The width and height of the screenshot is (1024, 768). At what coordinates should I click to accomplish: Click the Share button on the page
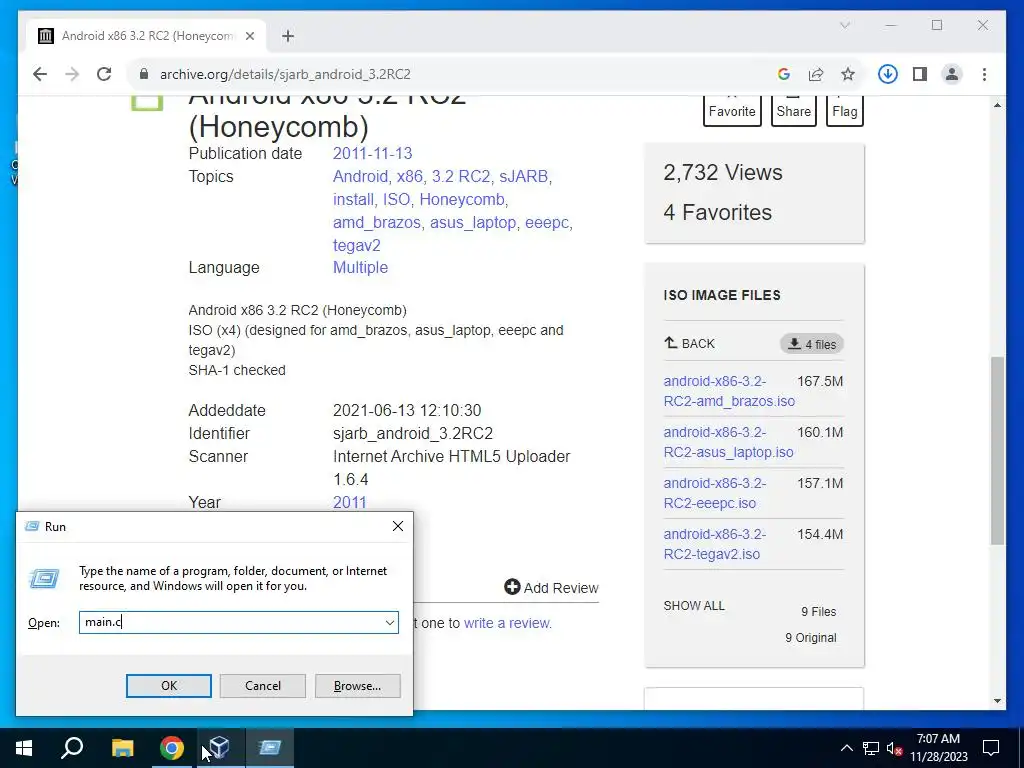click(x=793, y=111)
